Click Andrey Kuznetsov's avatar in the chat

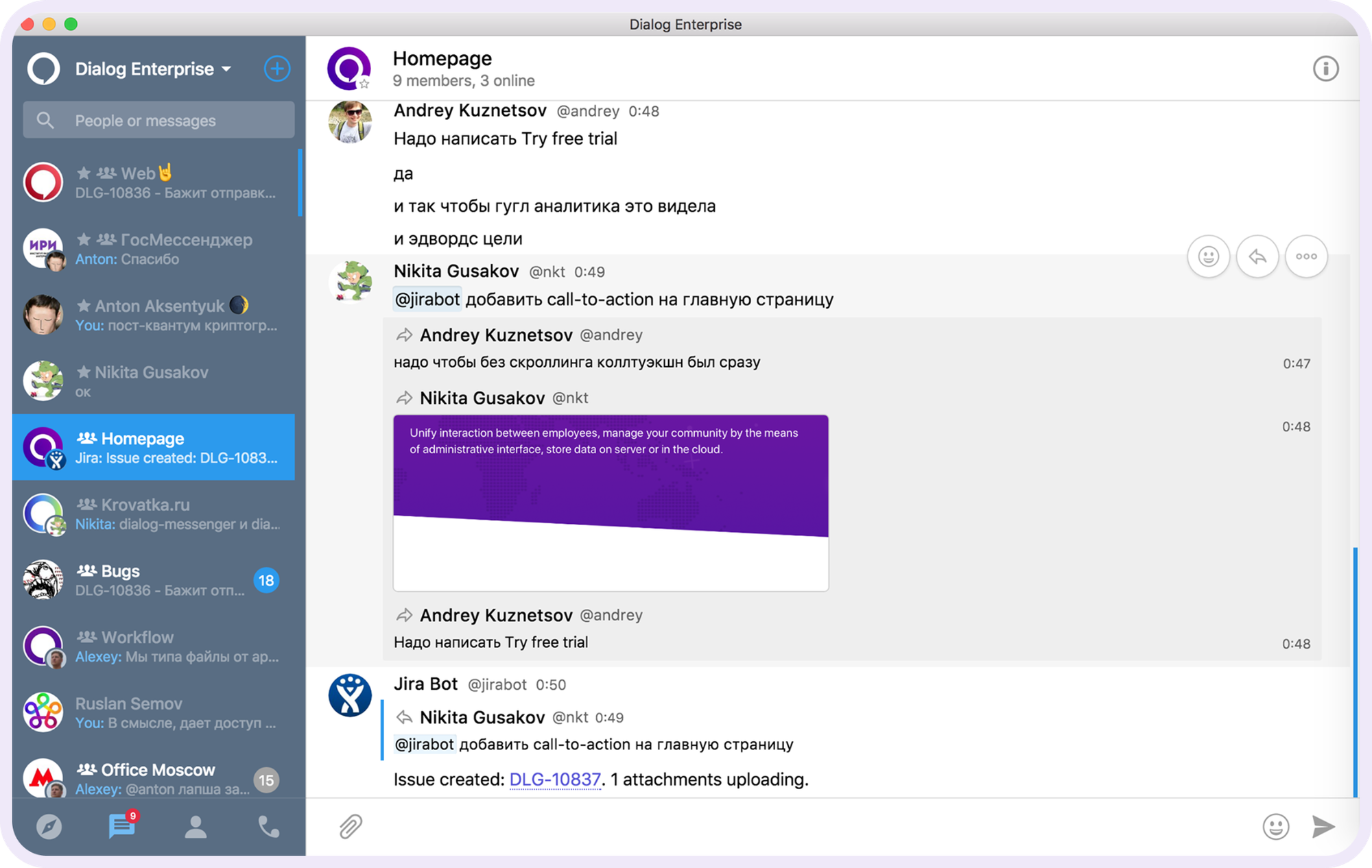(350, 121)
